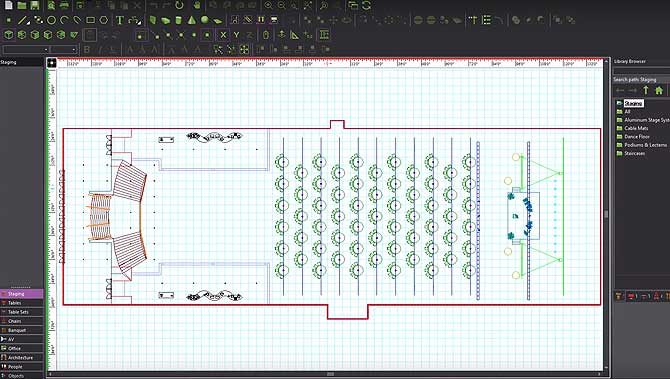Image resolution: width=670 pixels, height=379 pixels.
Task: Insert a cone 3D shape
Action: [x=192, y=20]
